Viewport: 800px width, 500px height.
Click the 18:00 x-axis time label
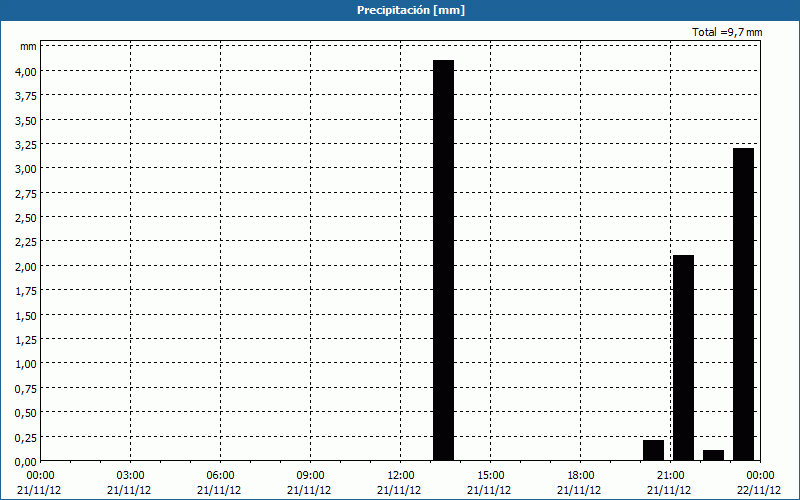(x=581, y=476)
